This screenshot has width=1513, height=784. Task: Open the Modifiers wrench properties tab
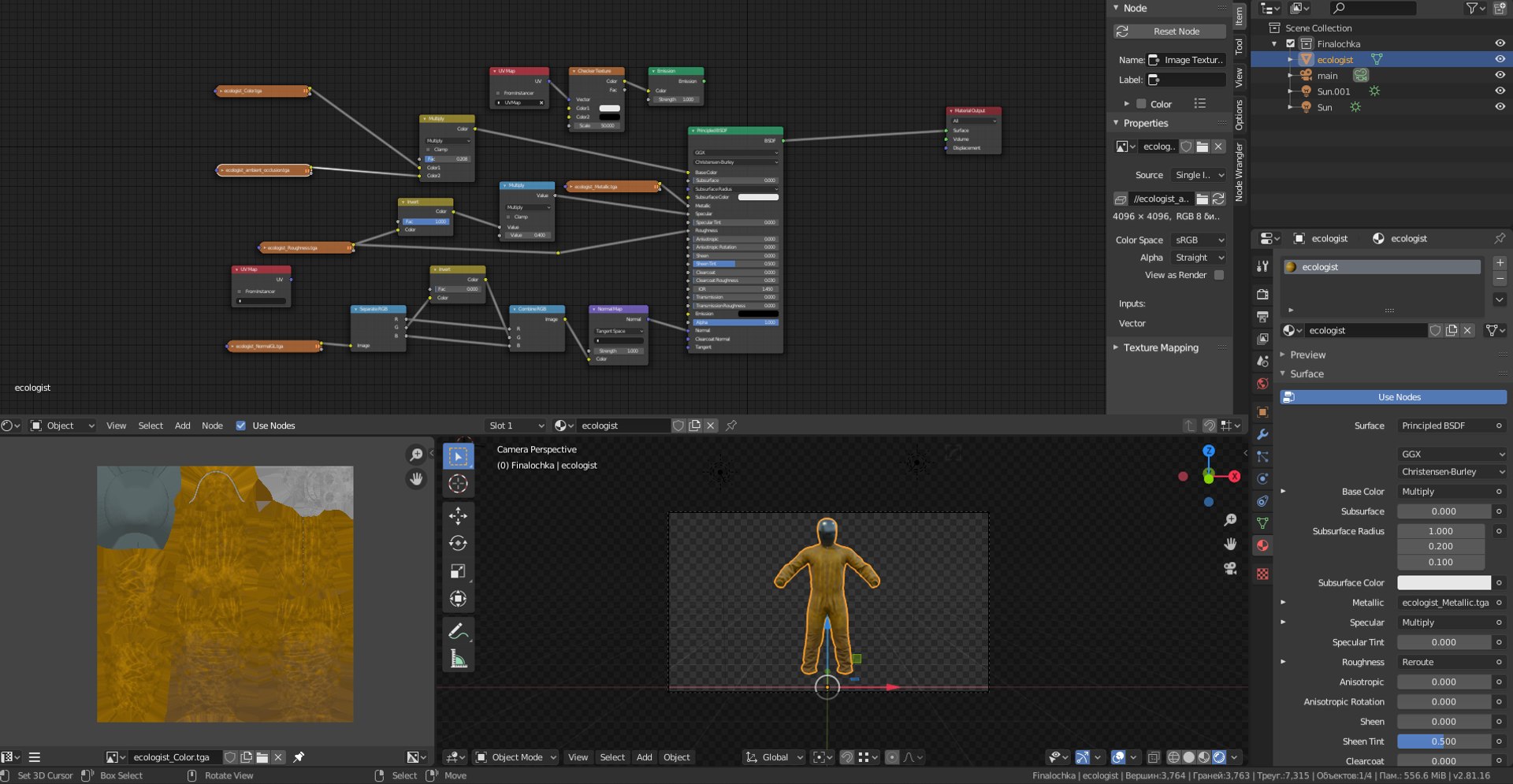click(x=1262, y=434)
